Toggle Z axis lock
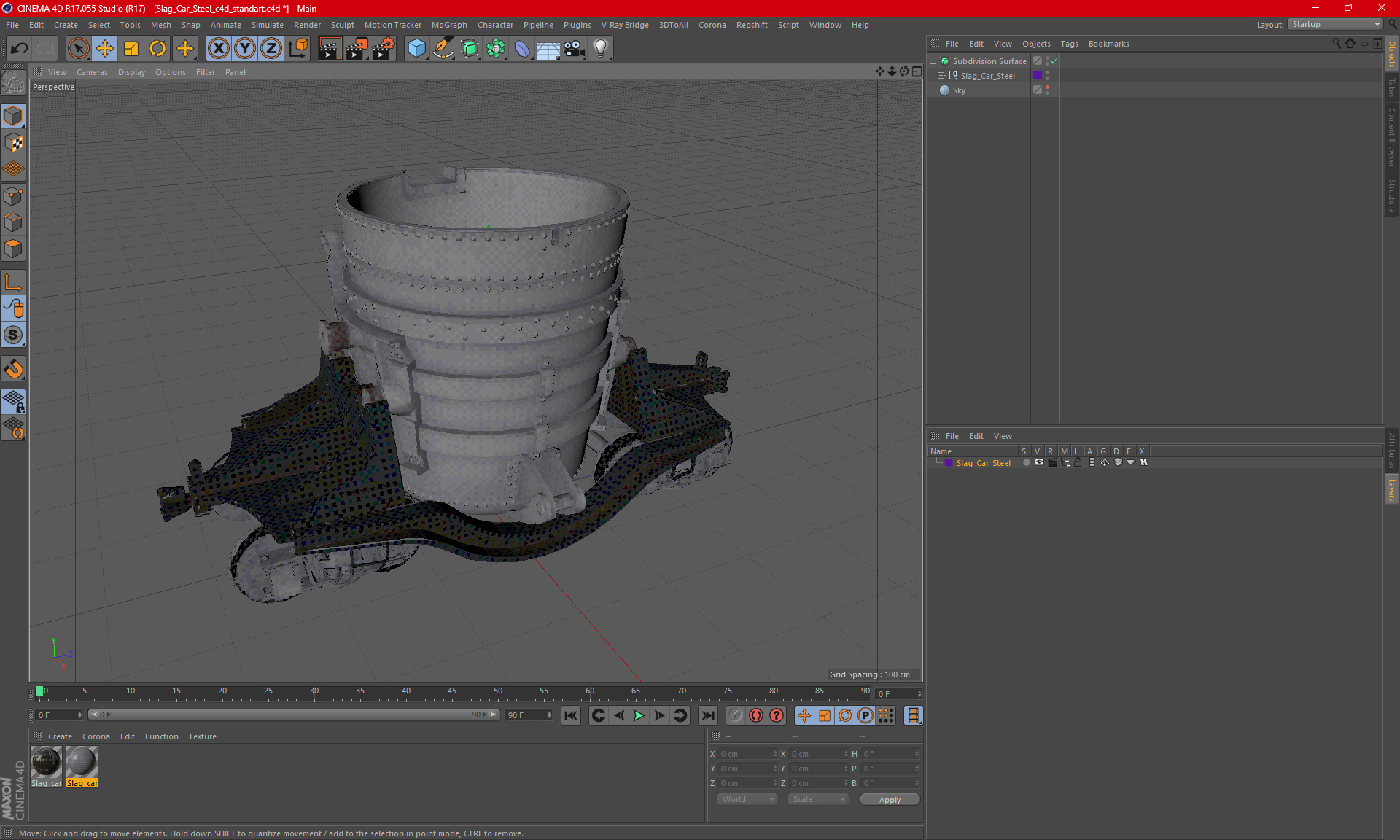Image resolution: width=1400 pixels, height=840 pixels. pyautogui.click(x=271, y=49)
